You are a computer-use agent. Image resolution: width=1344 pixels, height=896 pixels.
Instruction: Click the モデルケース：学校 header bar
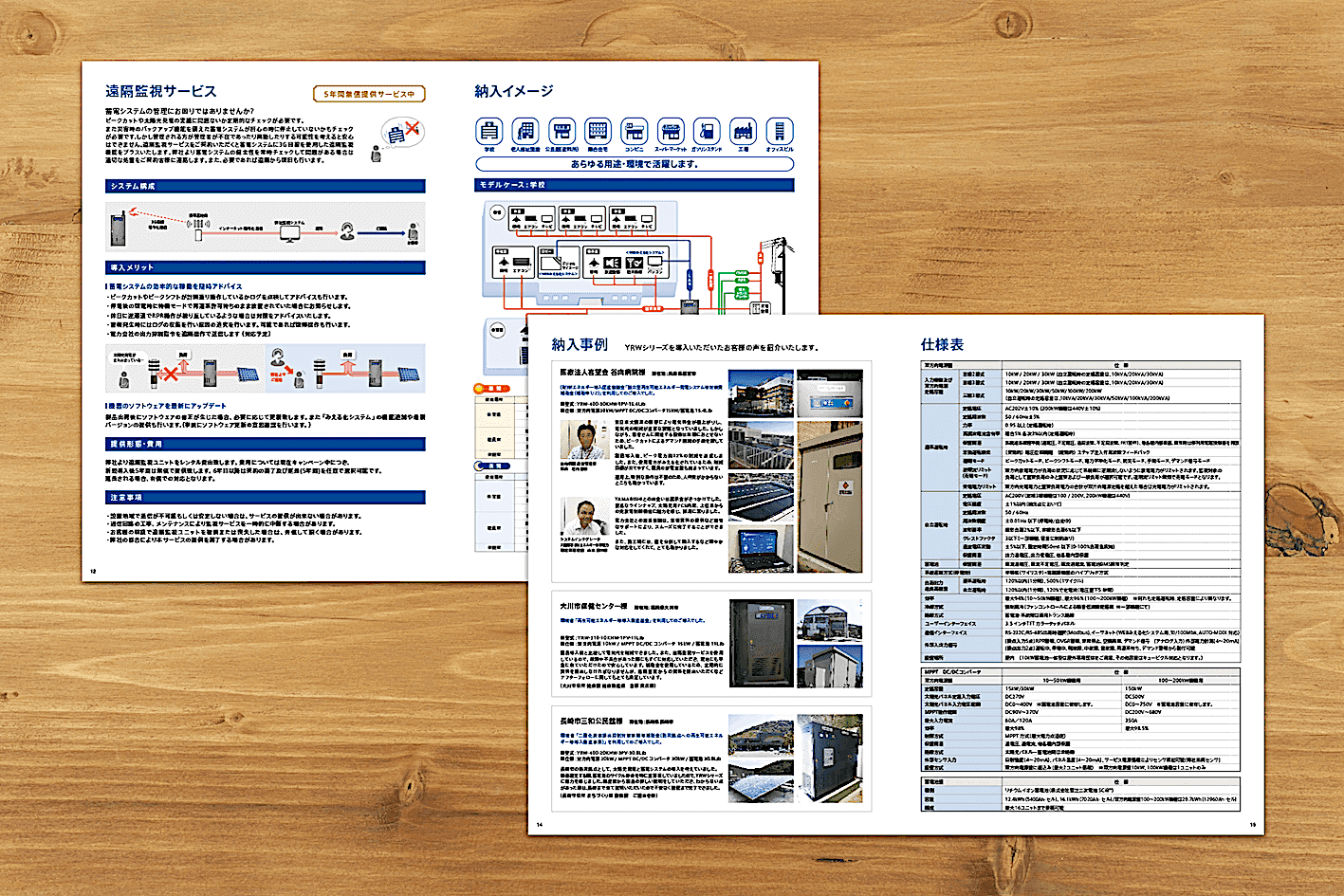pos(635,185)
